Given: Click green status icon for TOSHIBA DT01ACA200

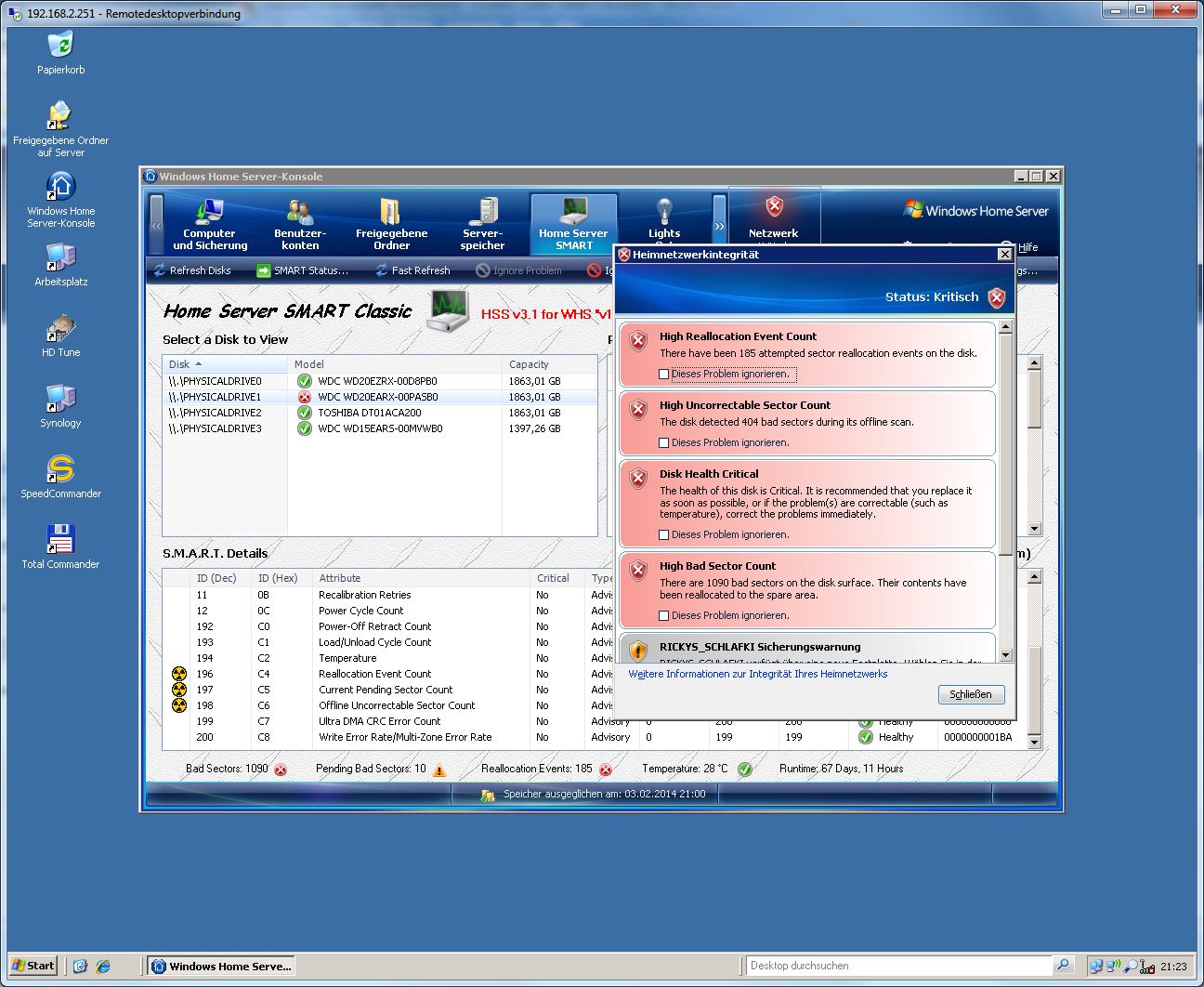Looking at the screenshot, I should pos(304,413).
